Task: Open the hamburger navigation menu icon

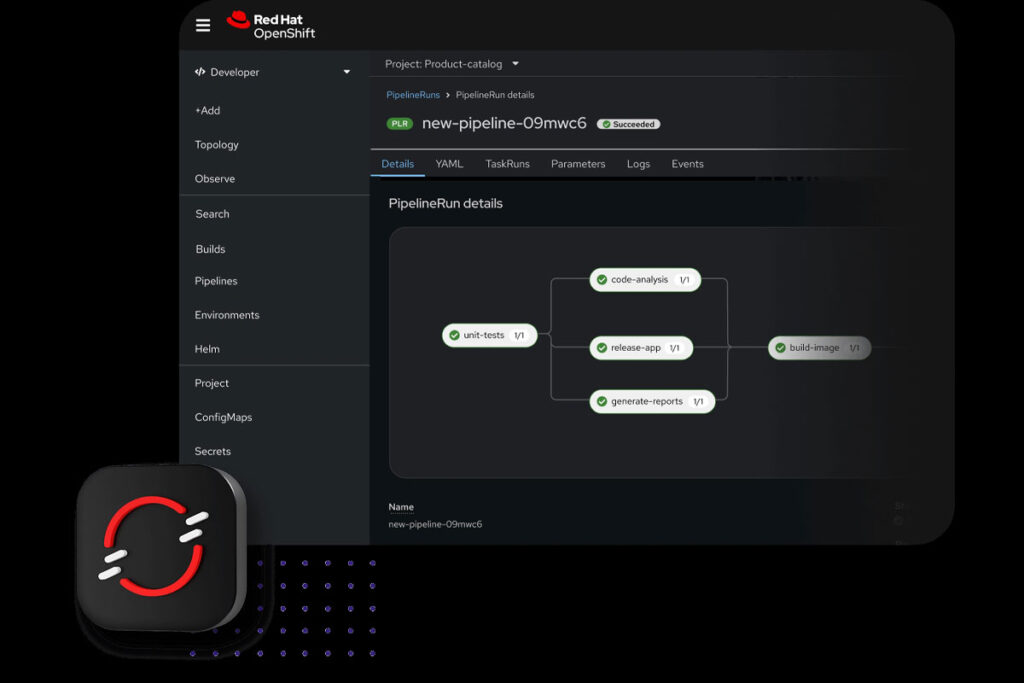Action: tap(203, 25)
